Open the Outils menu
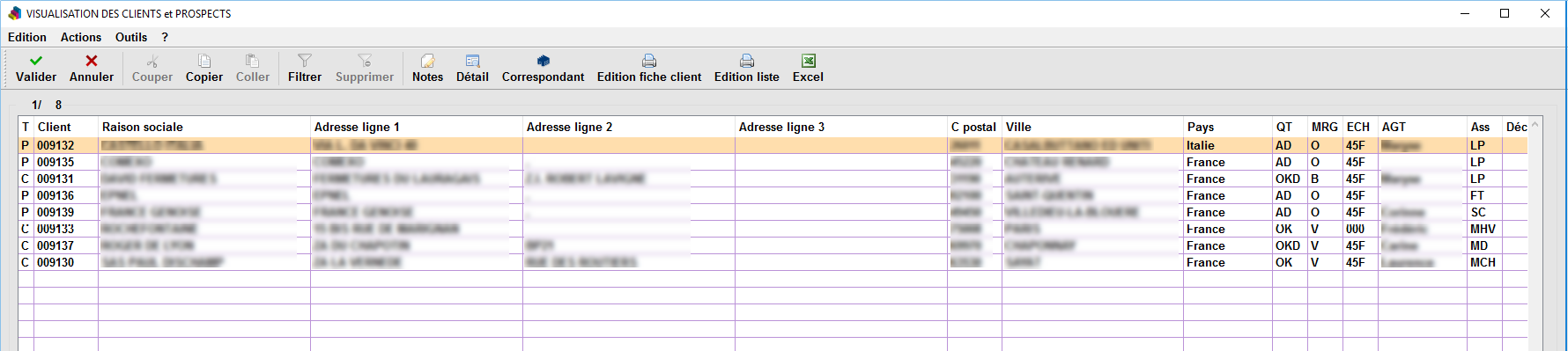Viewport: 1568px width, 351px height. pyautogui.click(x=131, y=37)
